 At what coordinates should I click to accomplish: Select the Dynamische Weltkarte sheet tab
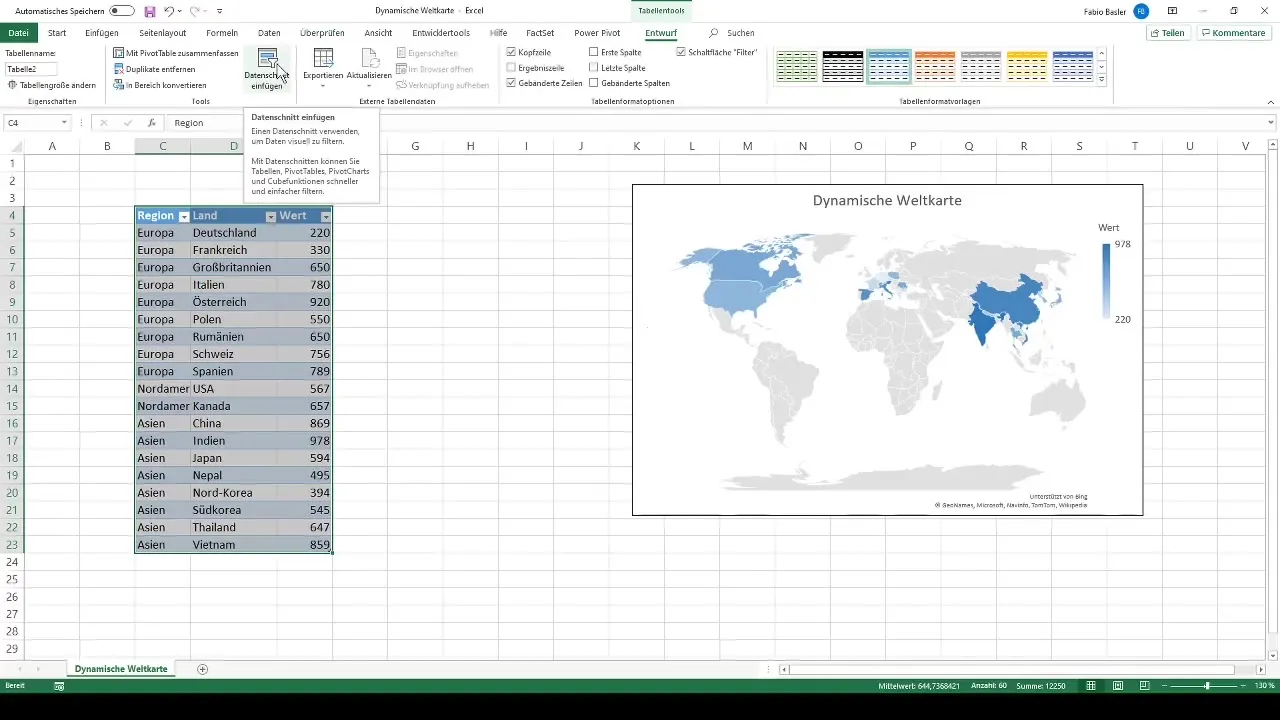(x=122, y=668)
